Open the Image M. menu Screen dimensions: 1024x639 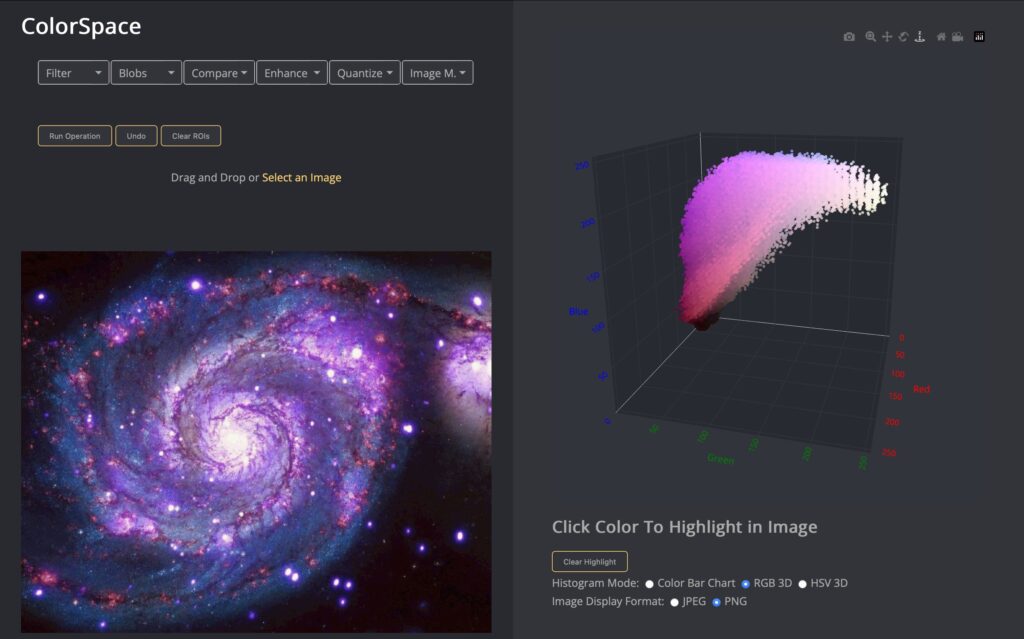(438, 72)
